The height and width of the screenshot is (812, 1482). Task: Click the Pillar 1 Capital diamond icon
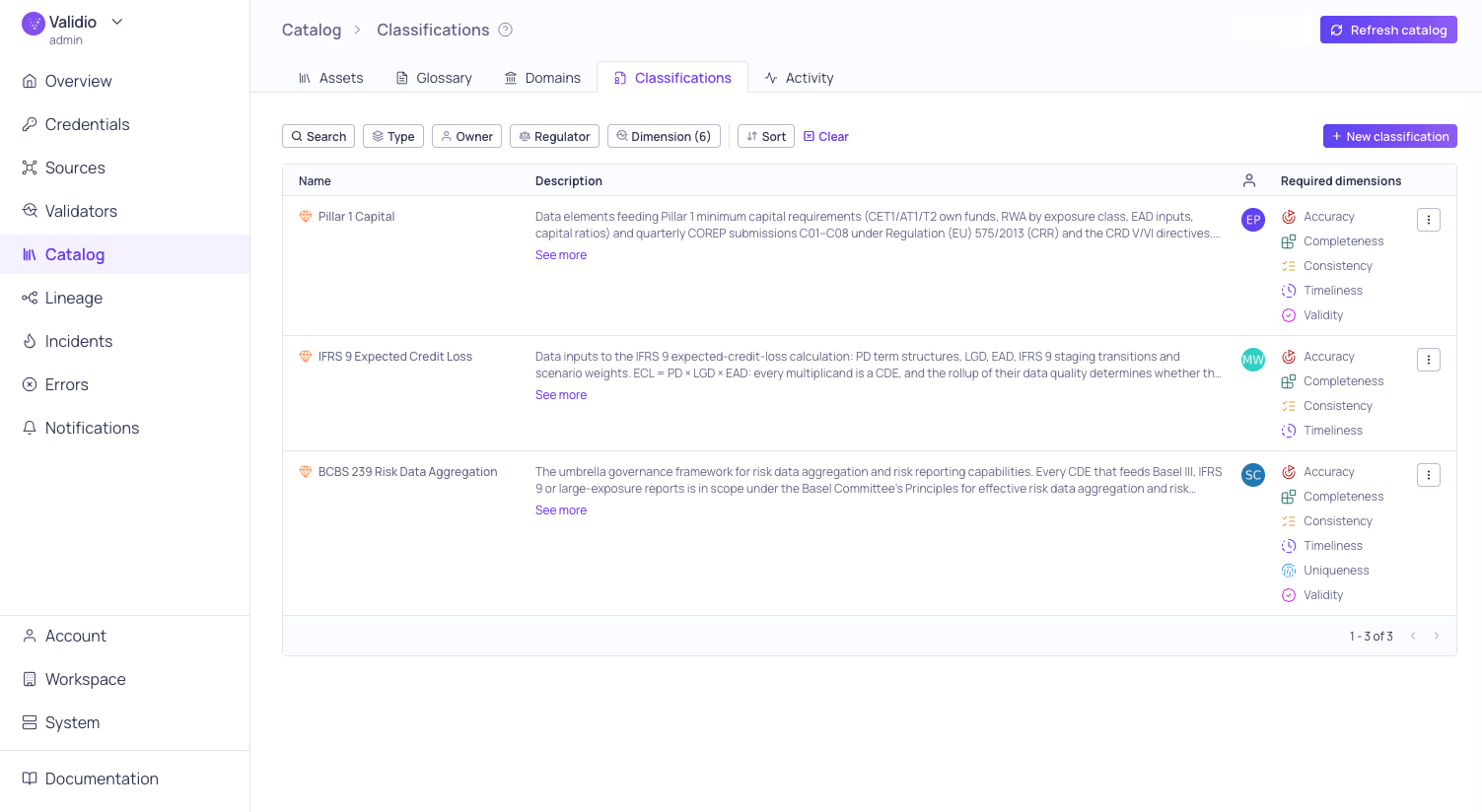(306, 217)
